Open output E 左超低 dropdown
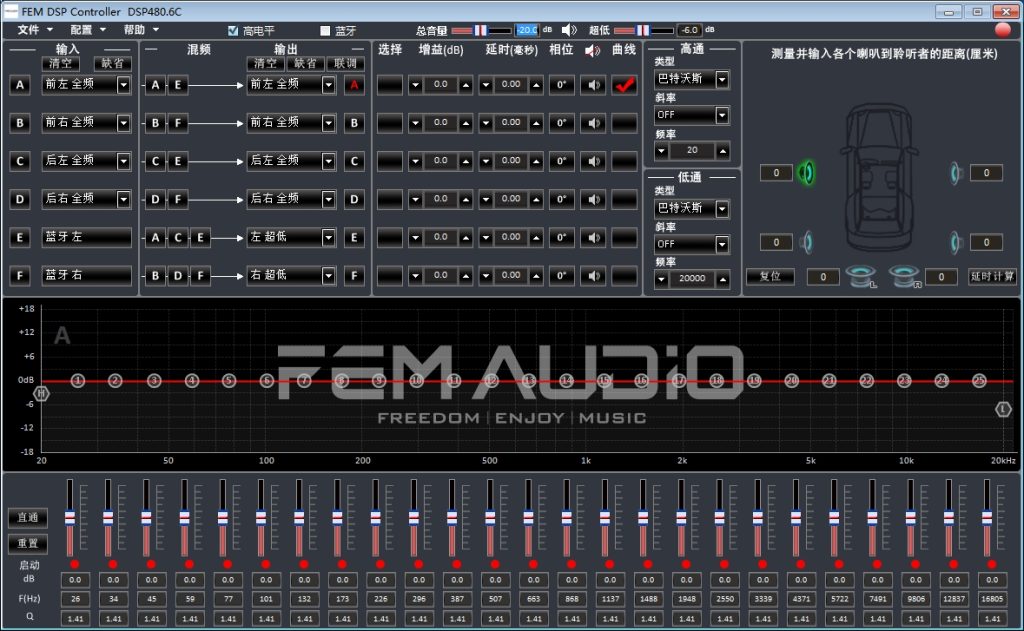This screenshot has width=1024, height=631. 328,238
